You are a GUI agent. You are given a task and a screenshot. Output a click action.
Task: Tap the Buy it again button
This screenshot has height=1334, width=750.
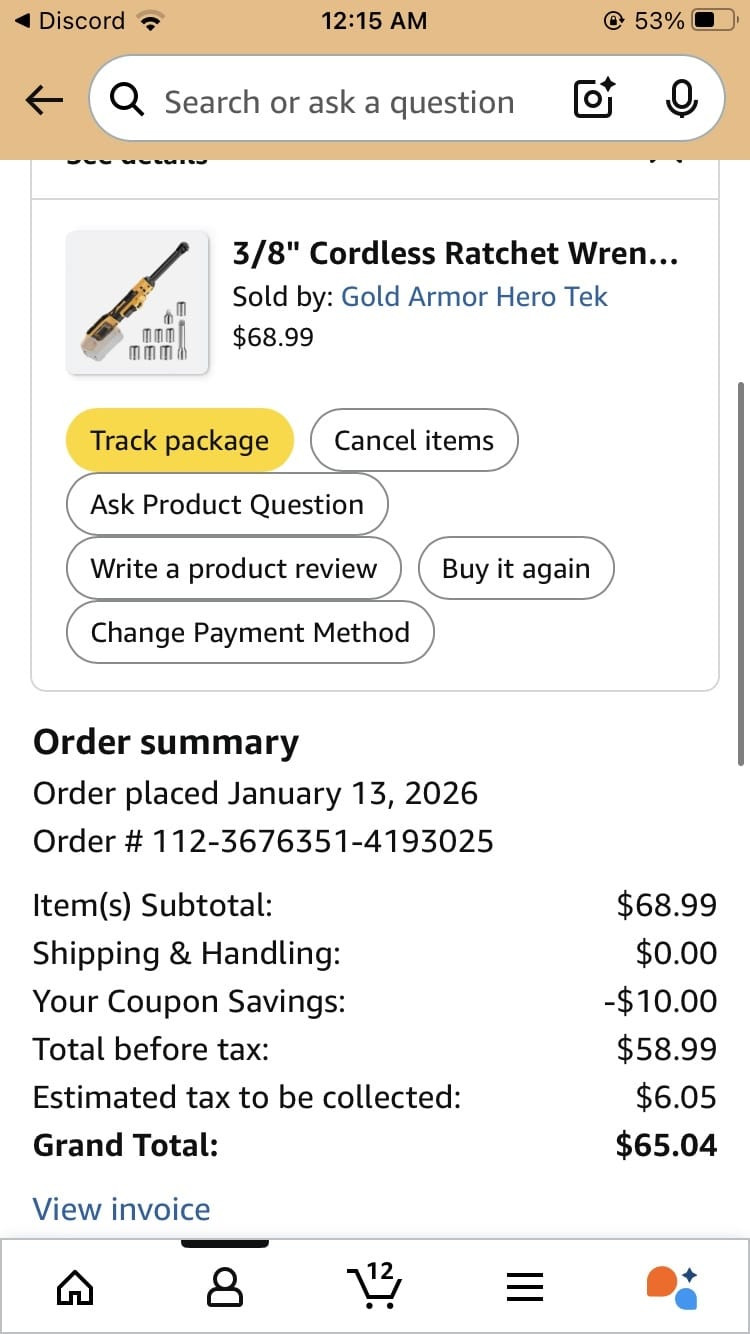(516, 569)
